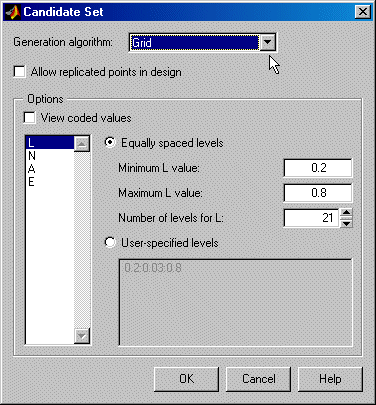Click the Help button
The width and height of the screenshot is (376, 405).
click(x=330, y=379)
